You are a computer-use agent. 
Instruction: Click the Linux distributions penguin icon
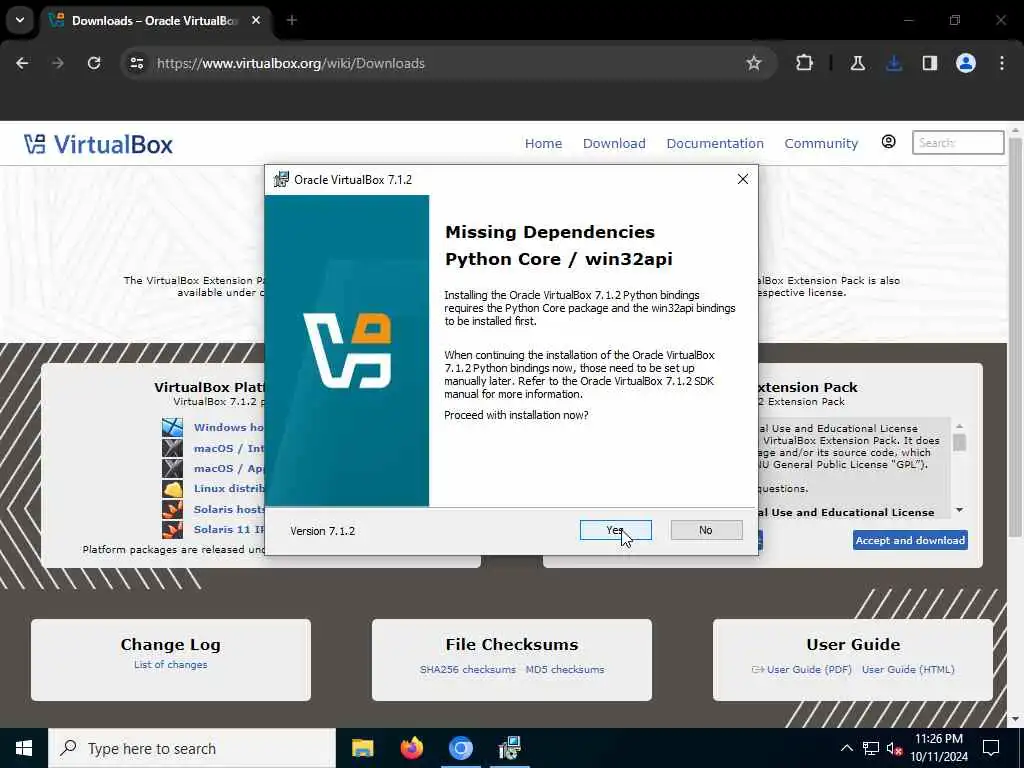pyautogui.click(x=172, y=488)
